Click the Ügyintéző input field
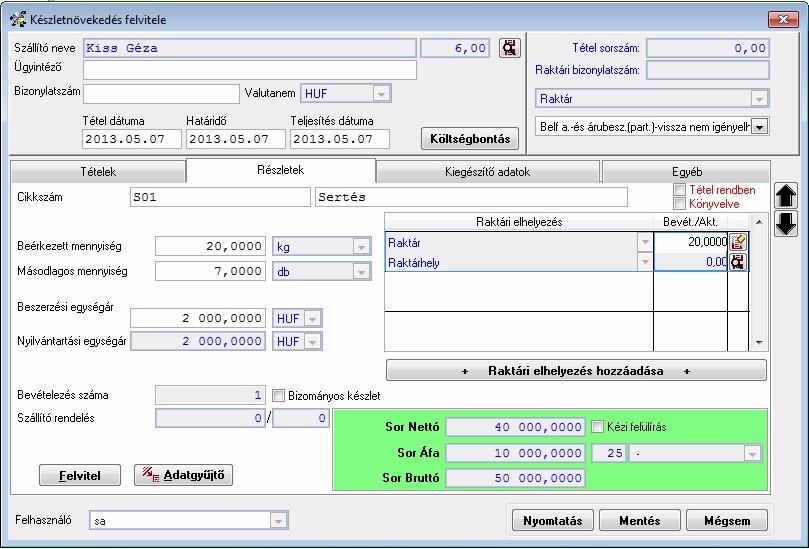 click(x=250, y=70)
